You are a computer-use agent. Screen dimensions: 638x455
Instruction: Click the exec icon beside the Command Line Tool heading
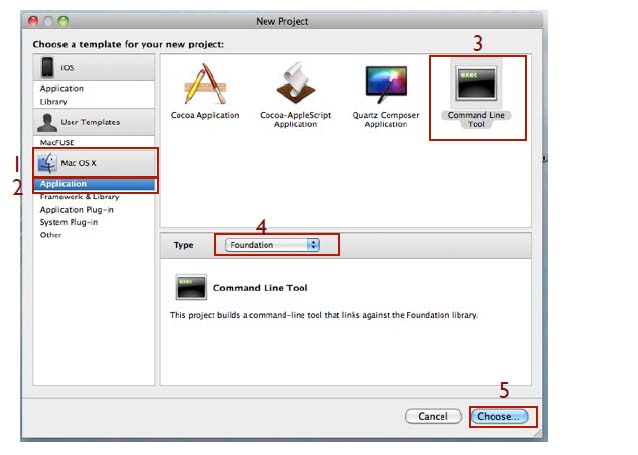[191, 287]
